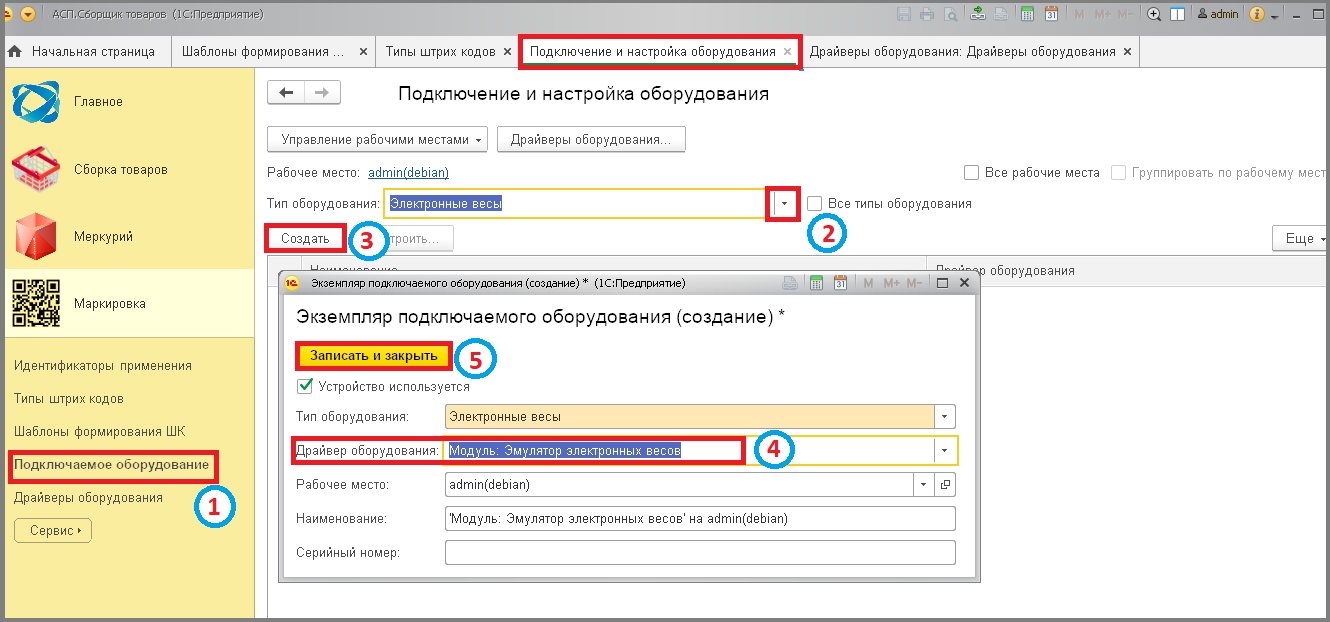Image resolution: width=1330 pixels, height=622 pixels.
Task: Click the Серийный номер input field
Action: pos(700,552)
